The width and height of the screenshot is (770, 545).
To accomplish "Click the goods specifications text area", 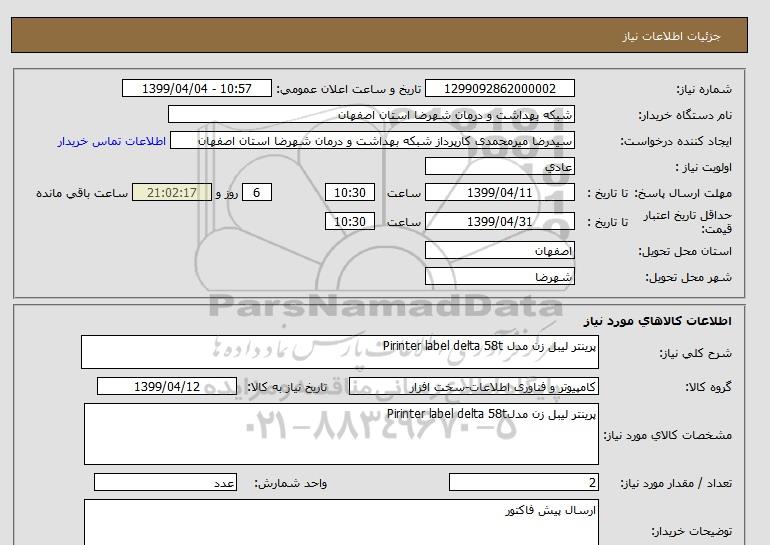I will tap(341, 434).
